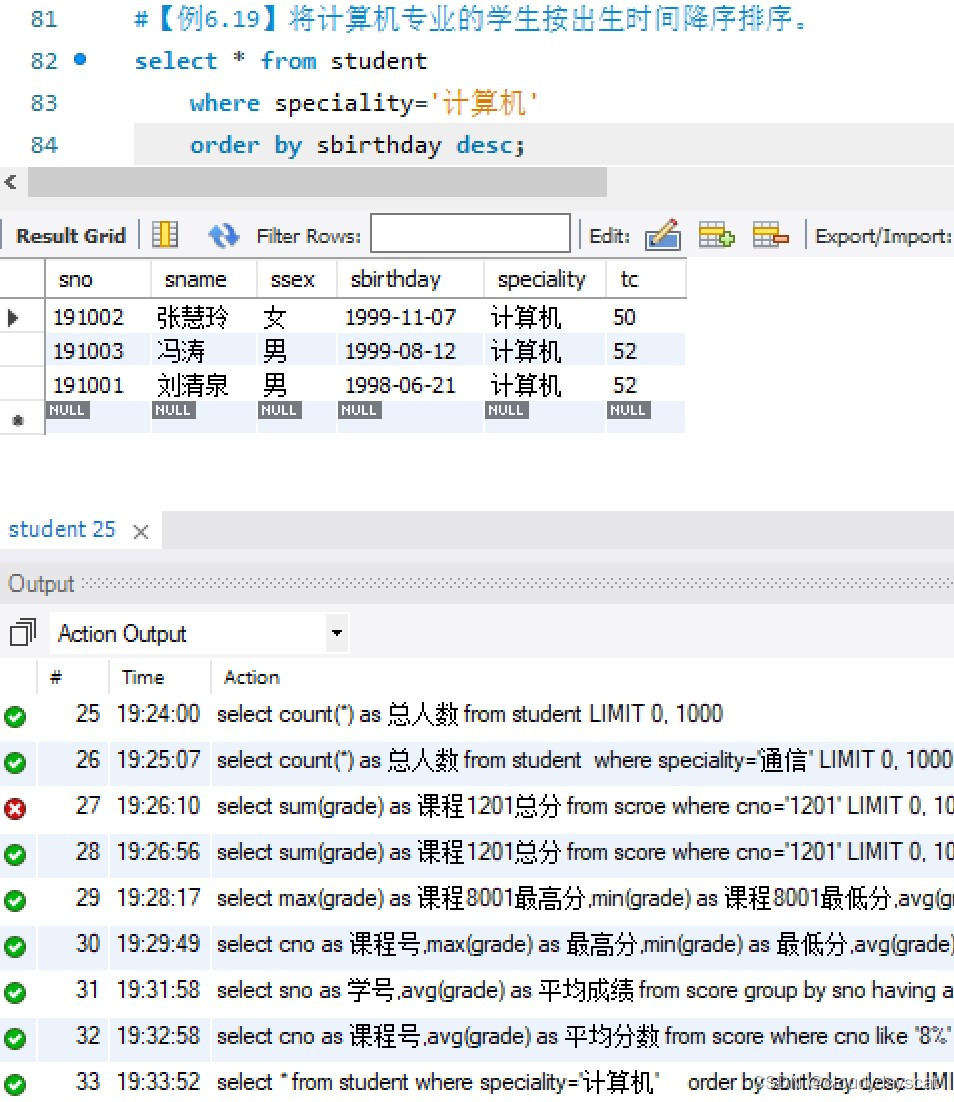Click inside the Filter Rows input box

pos(469,234)
